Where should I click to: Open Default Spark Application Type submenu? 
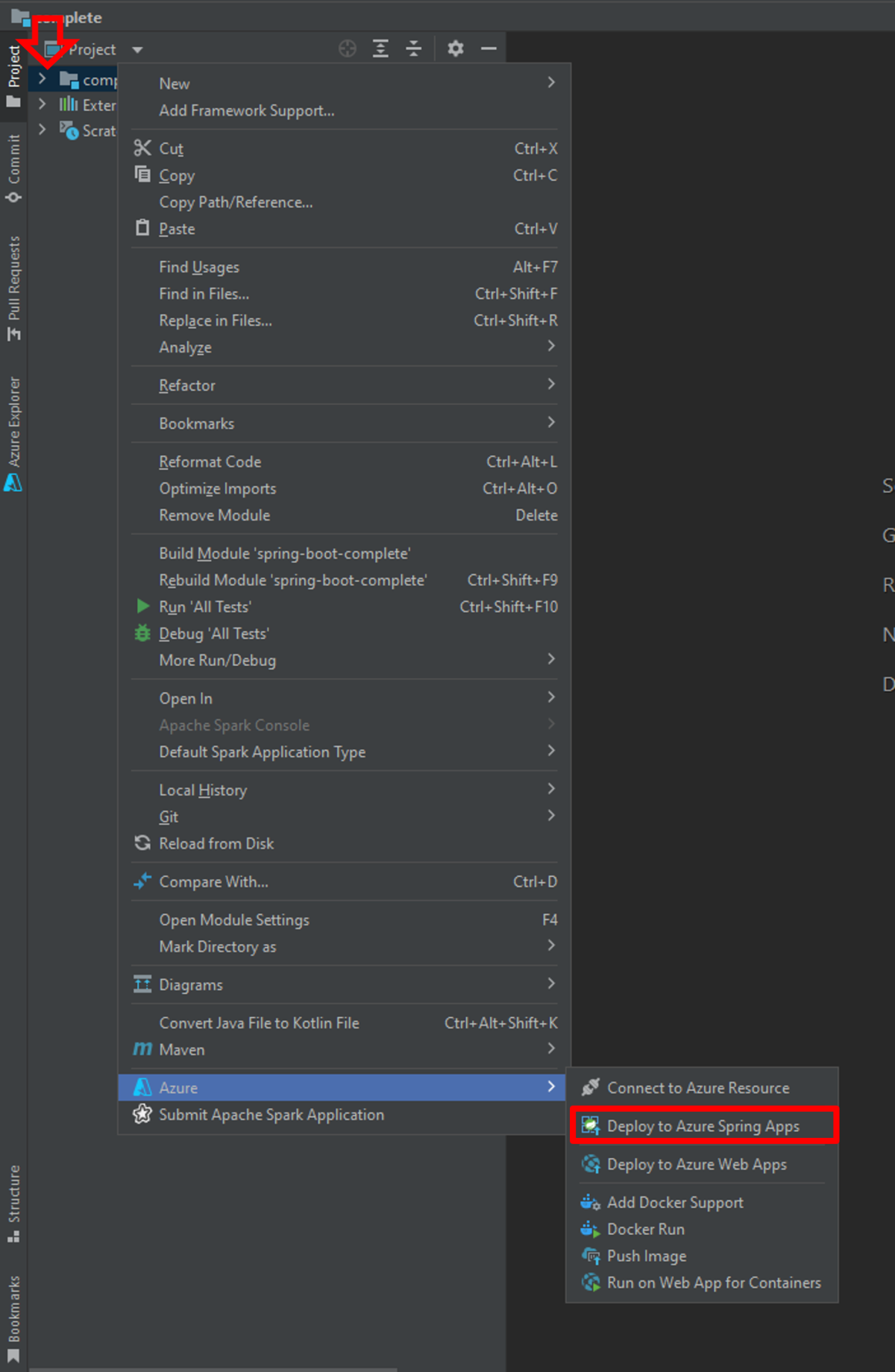tap(344, 752)
